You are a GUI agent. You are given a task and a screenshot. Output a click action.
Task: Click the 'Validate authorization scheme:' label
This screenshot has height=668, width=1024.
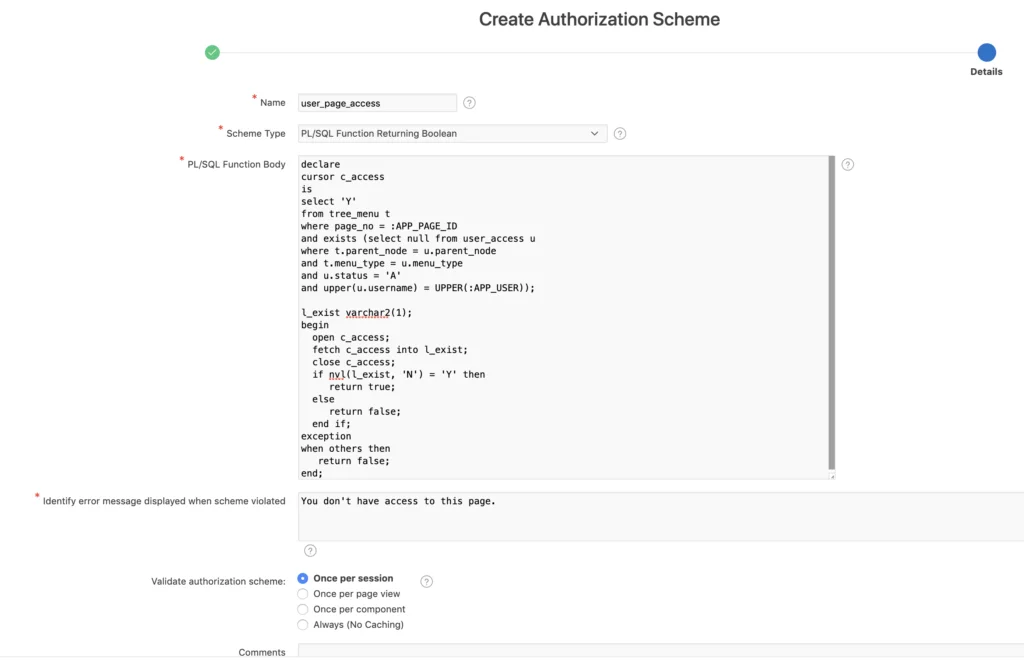tap(218, 581)
